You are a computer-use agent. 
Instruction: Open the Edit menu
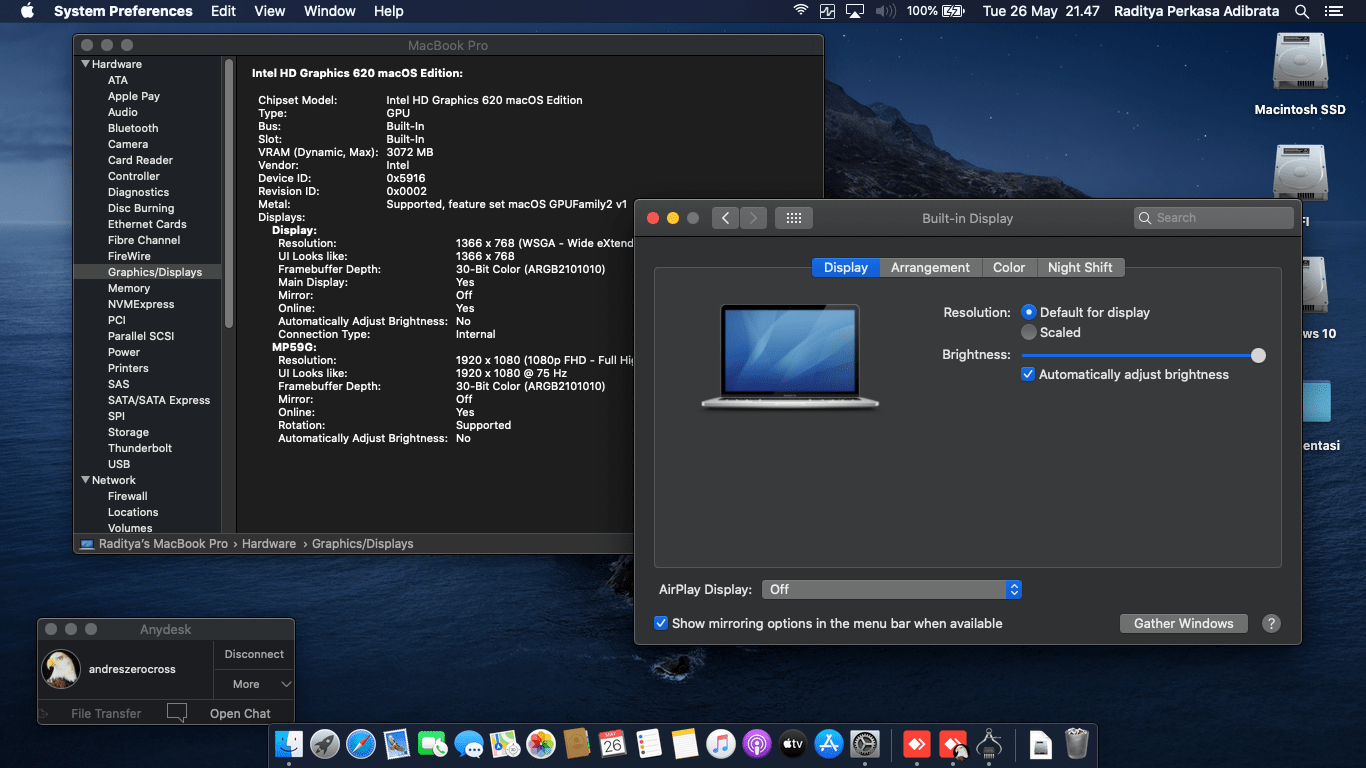tap(224, 11)
